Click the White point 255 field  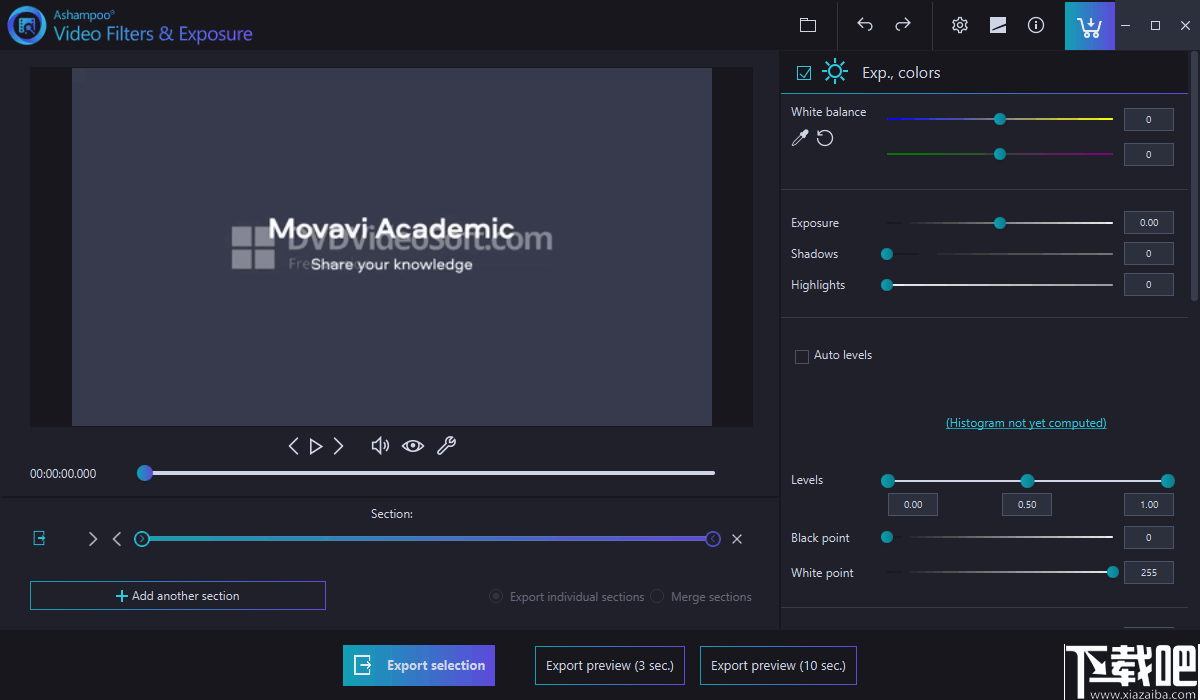pyautogui.click(x=1149, y=573)
